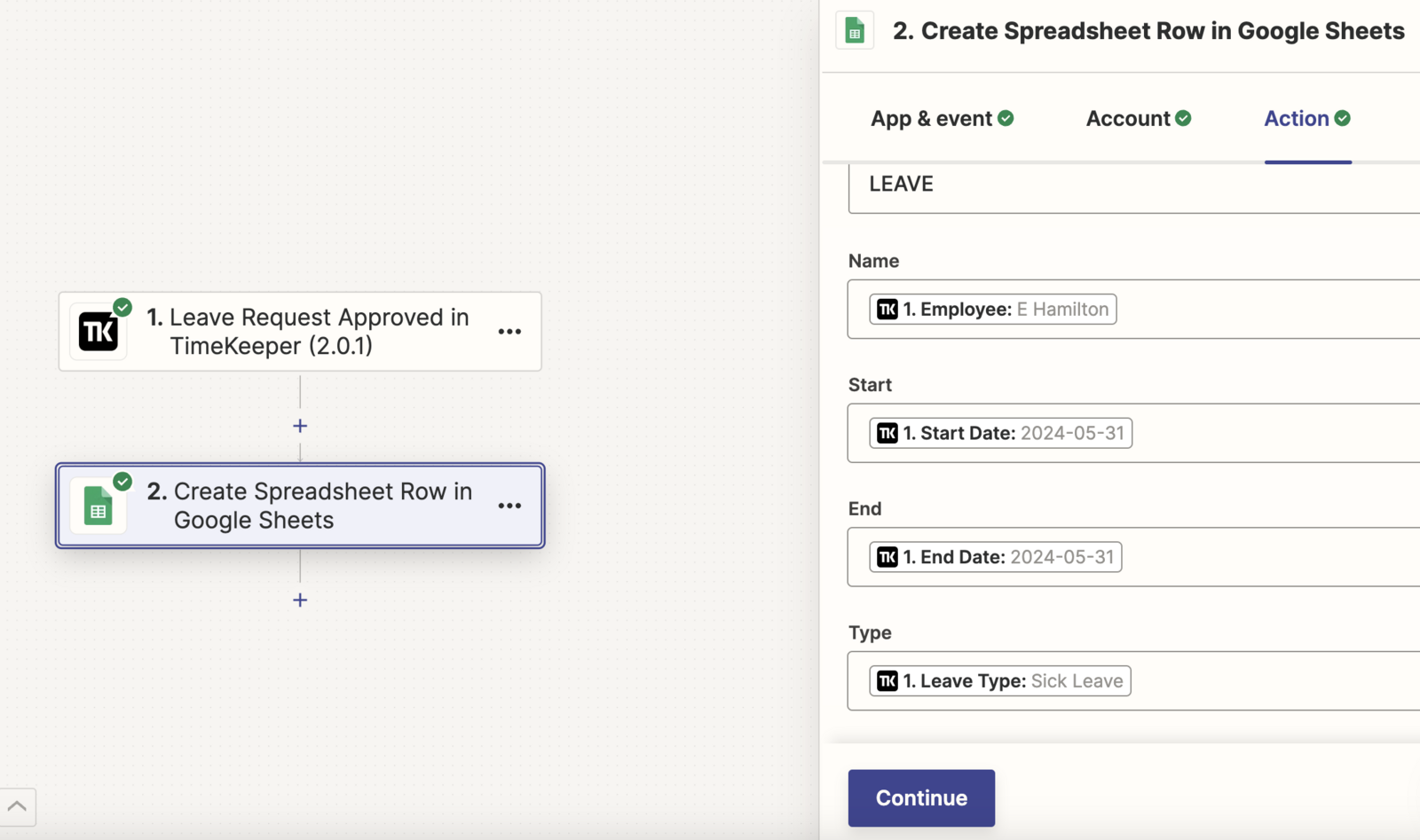The width and height of the screenshot is (1420, 840).
Task: Click the End field label
Action: 865,509
